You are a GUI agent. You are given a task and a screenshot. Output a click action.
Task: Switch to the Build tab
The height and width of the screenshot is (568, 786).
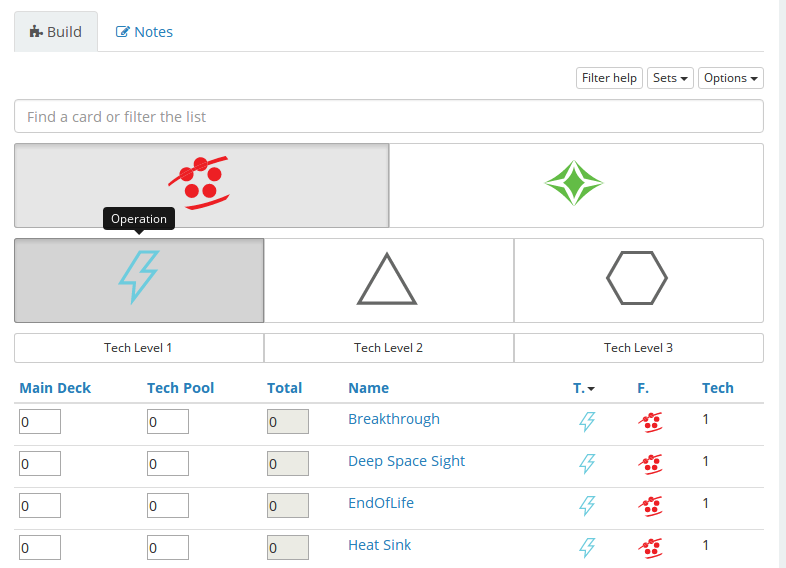pos(56,32)
